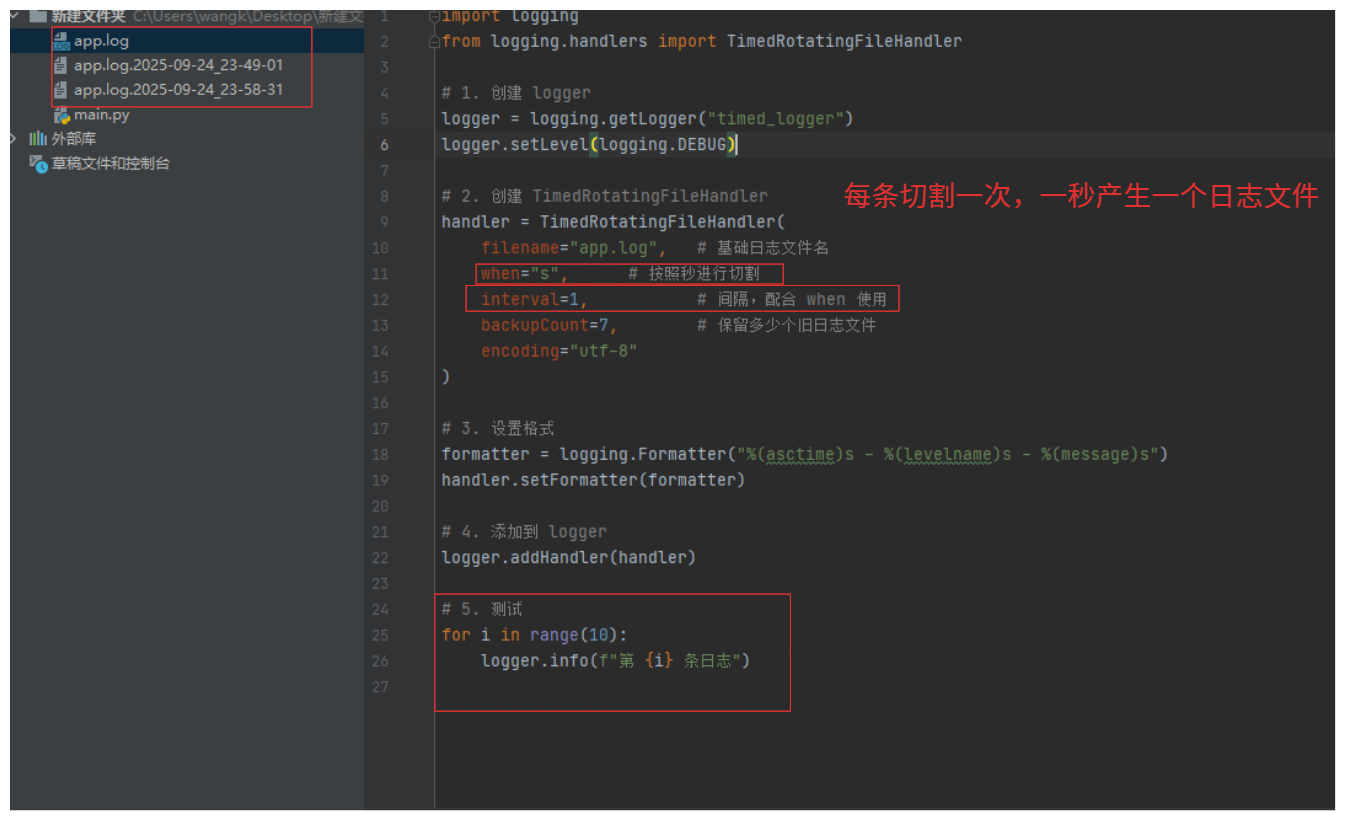Select app.log.2025-09-24_23-58-31 file name in project tree
Screen dimensions: 1345x820
(x=178, y=90)
